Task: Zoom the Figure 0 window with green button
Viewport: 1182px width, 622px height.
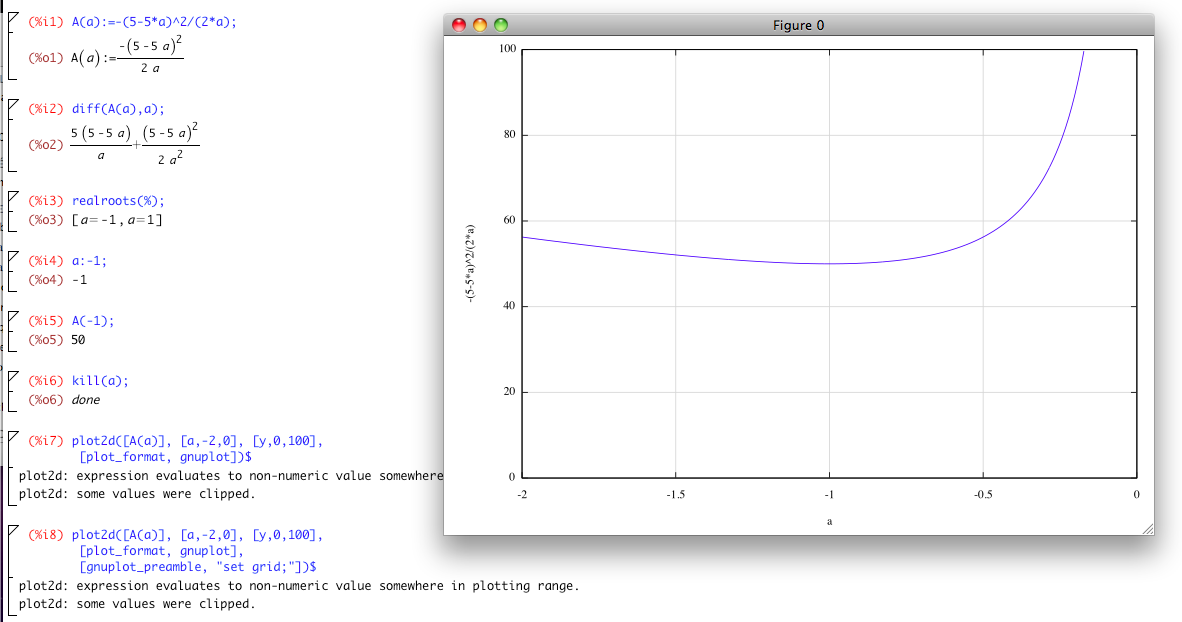Action: coord(501,25)
